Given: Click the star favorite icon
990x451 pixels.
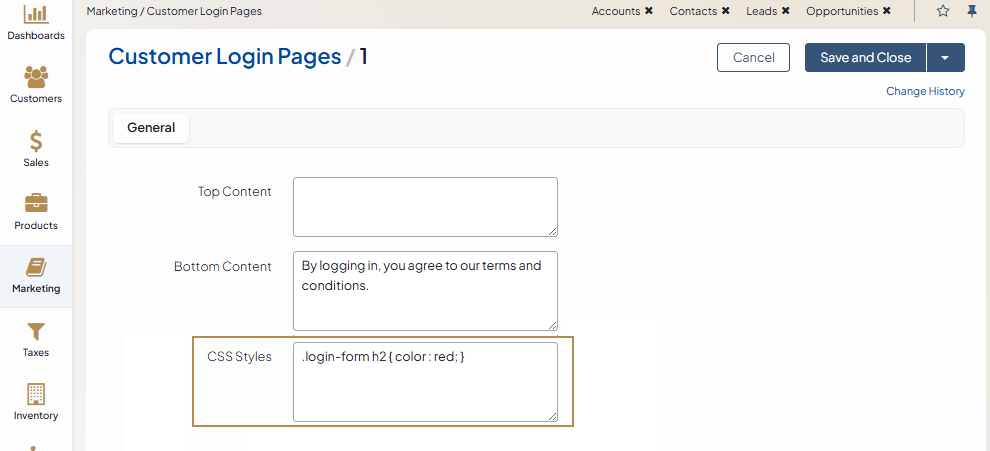Looking at the screenshot, I should coord(943,11).
